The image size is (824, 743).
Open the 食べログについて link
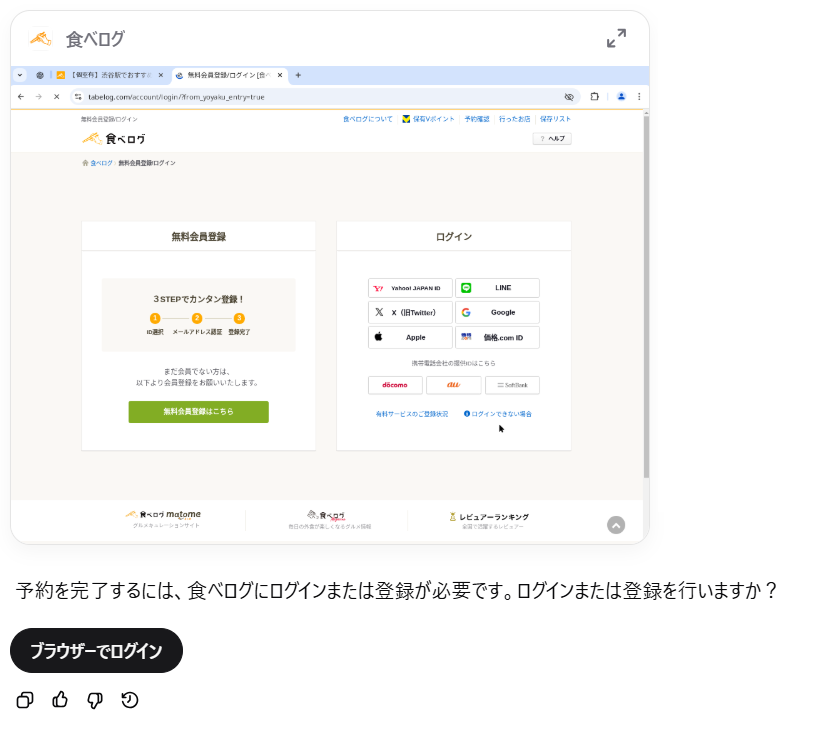coord(368,119)
